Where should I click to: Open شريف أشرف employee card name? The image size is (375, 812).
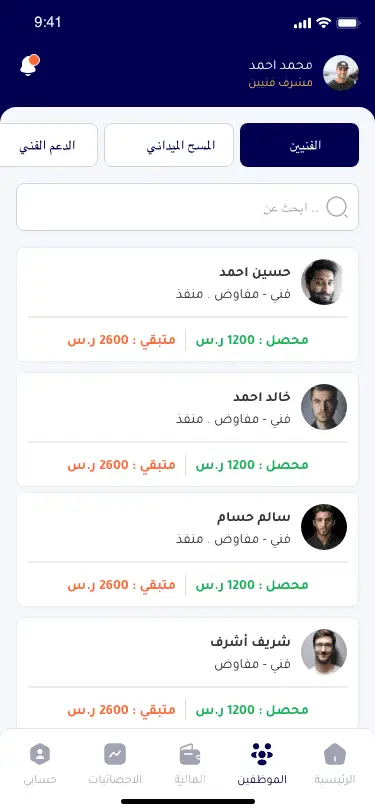pos(250,642)
